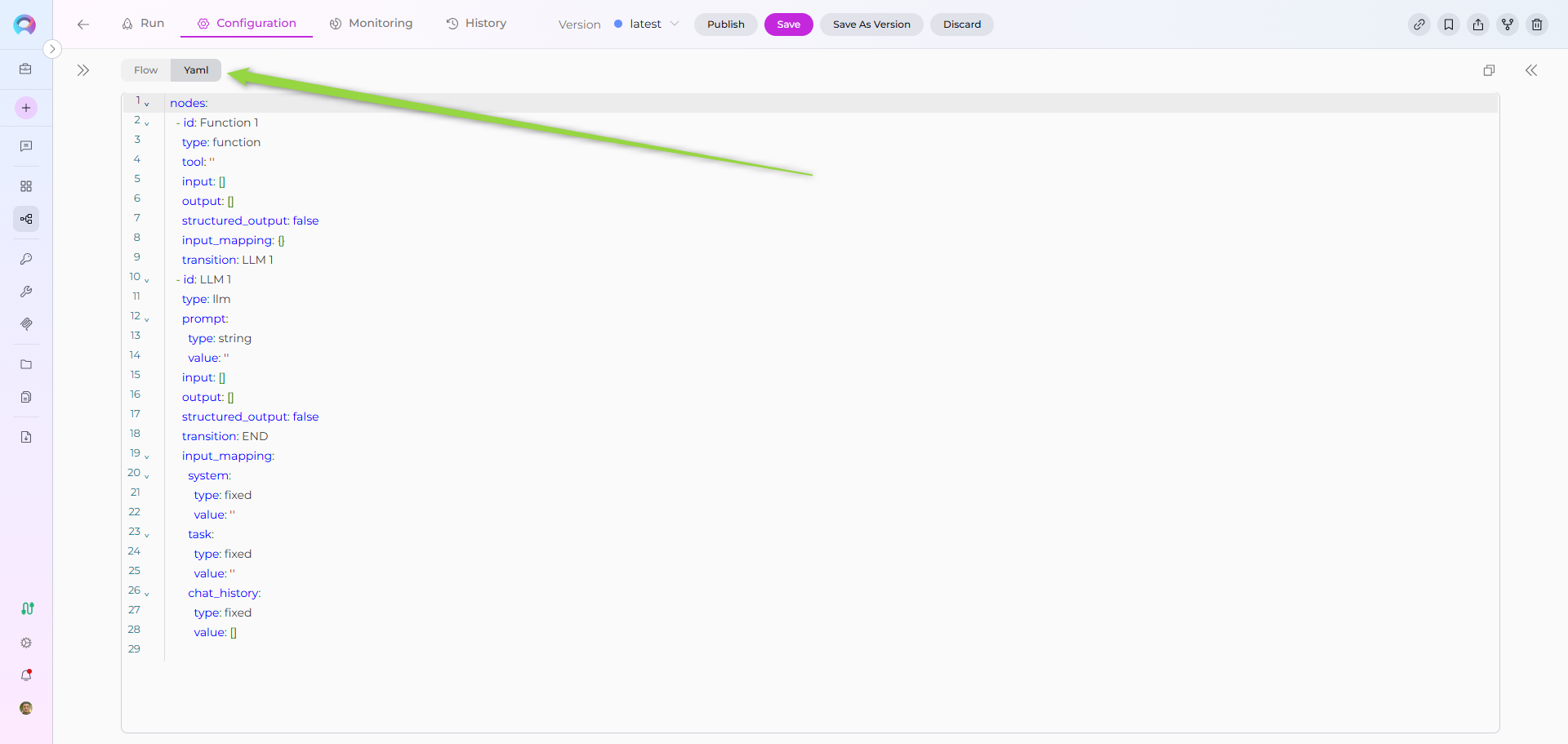Switch editor to Flow view
Screen dimensions: 1568x744
pos(146,70)
